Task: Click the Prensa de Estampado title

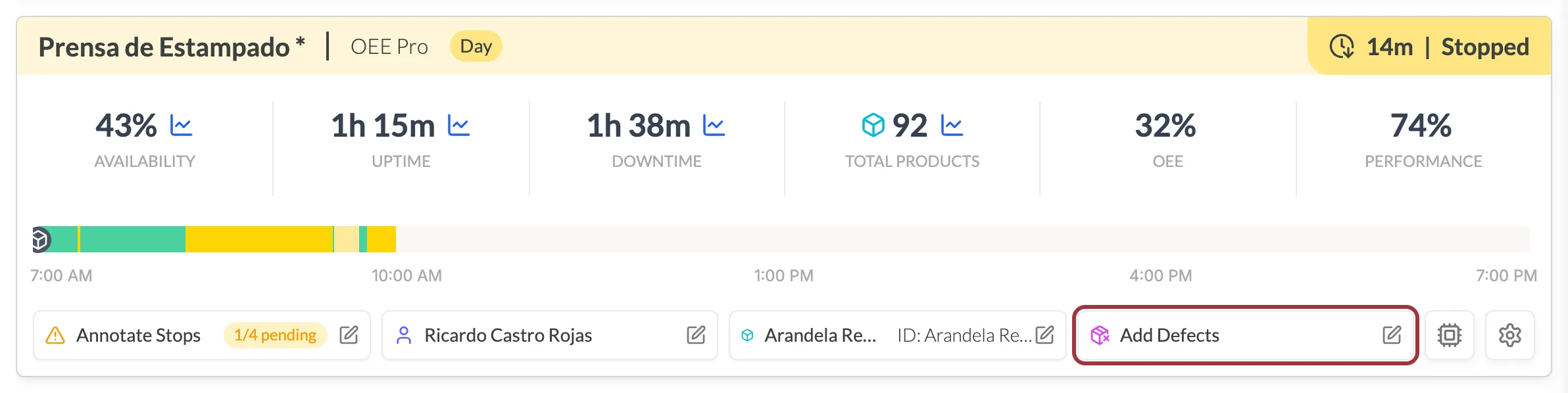Action: pyautogui.click(x=172, y=47)
